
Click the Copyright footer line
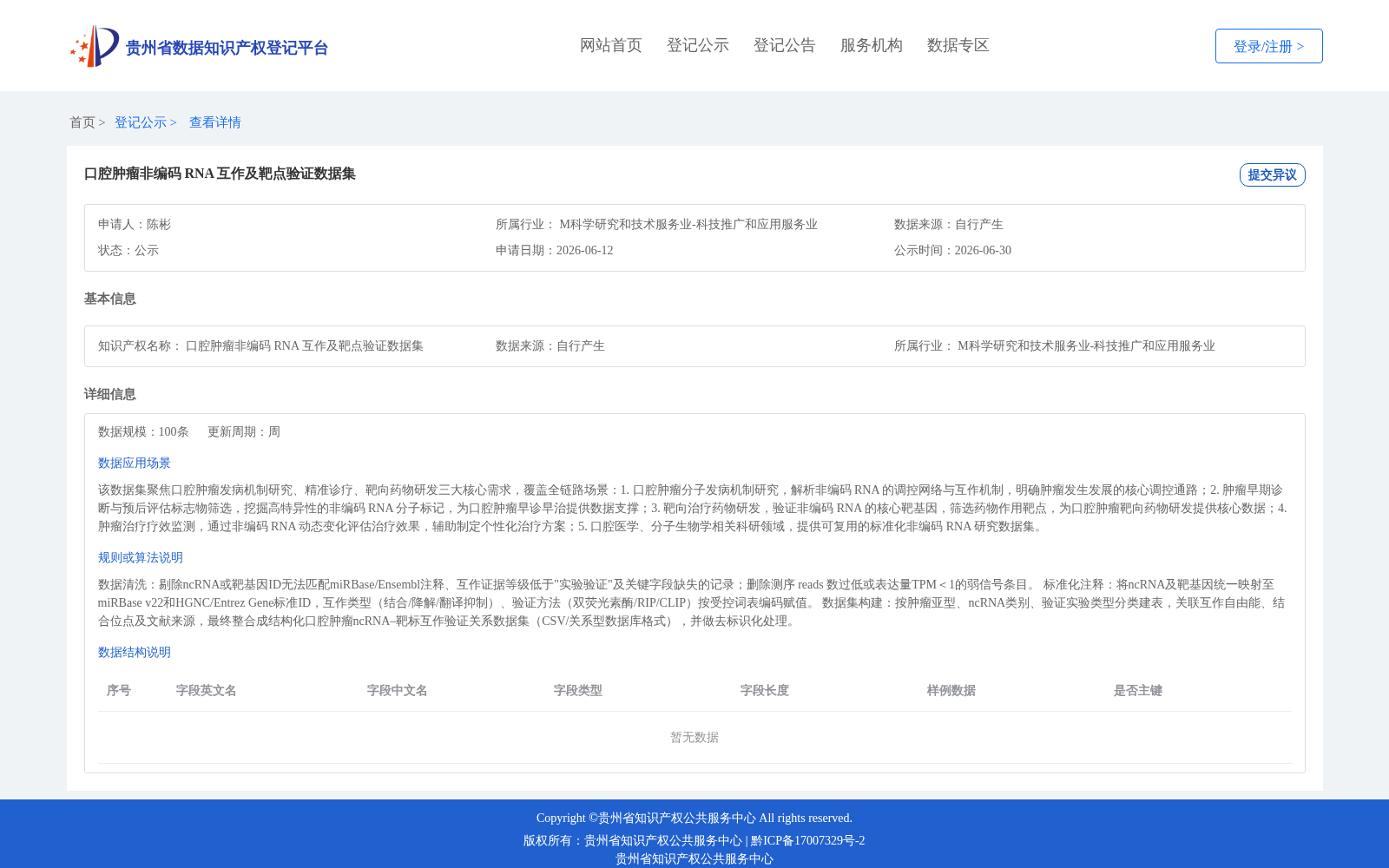[694, 818]
